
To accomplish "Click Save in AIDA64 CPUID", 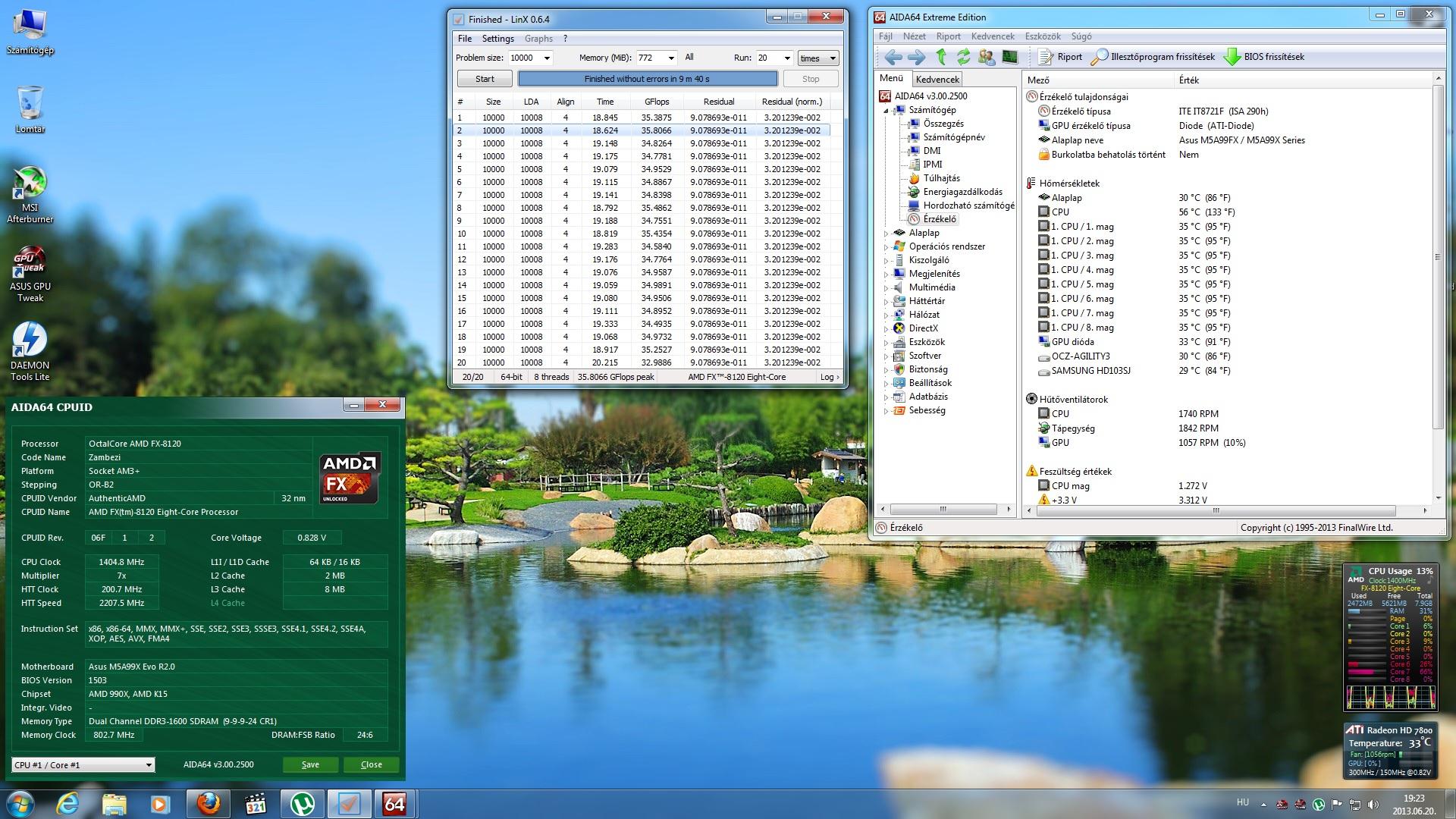I will [x=310, y=764].
